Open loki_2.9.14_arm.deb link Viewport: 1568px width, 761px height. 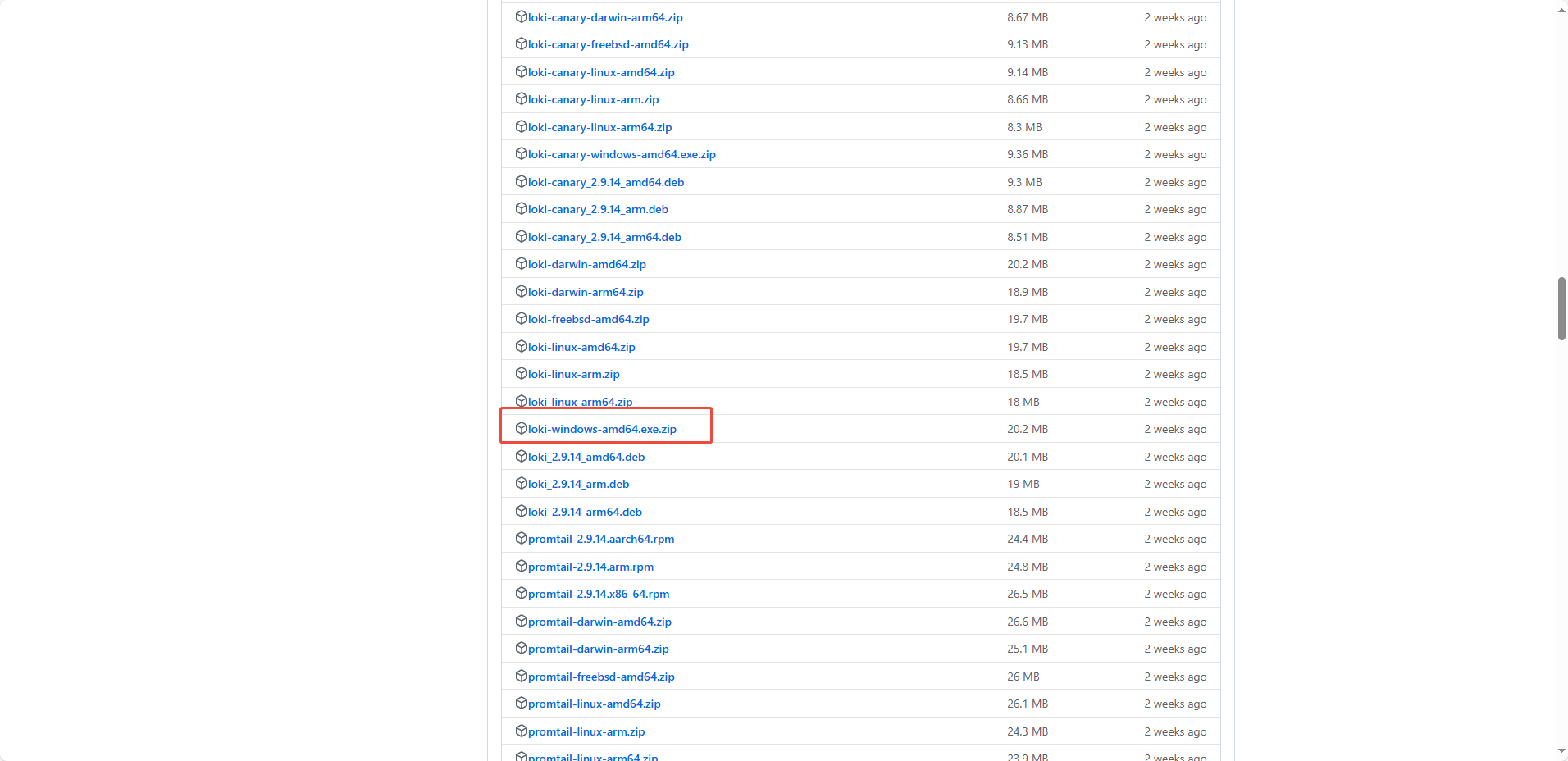[579, 485]
